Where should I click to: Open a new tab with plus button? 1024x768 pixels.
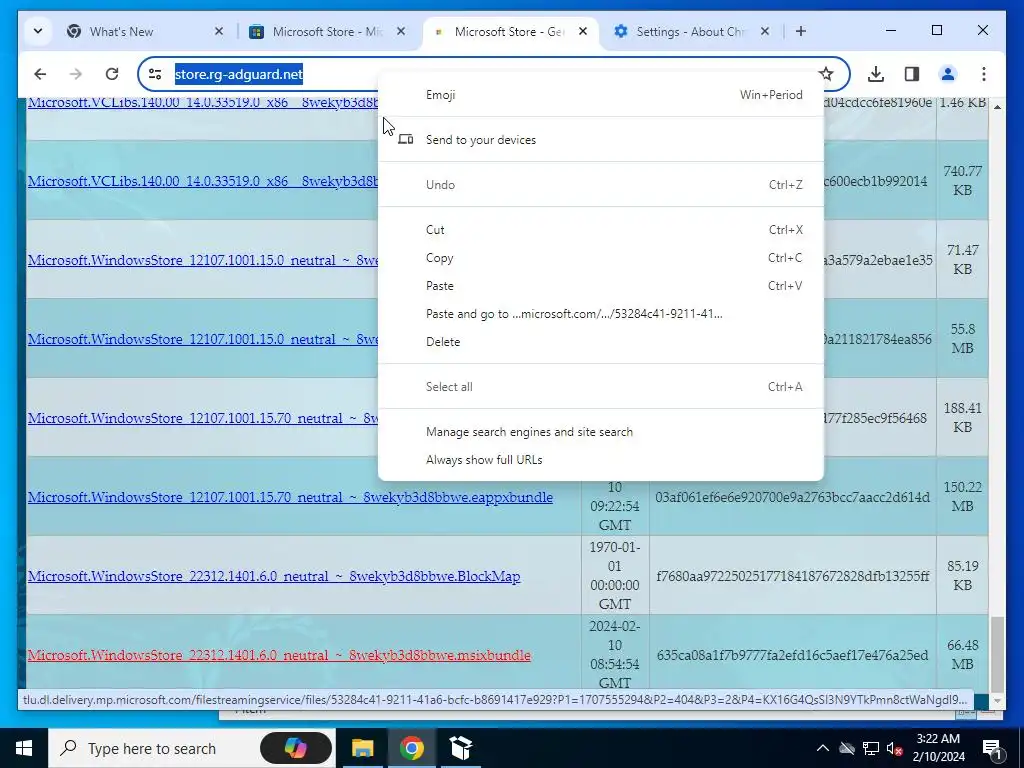point(801,31)
